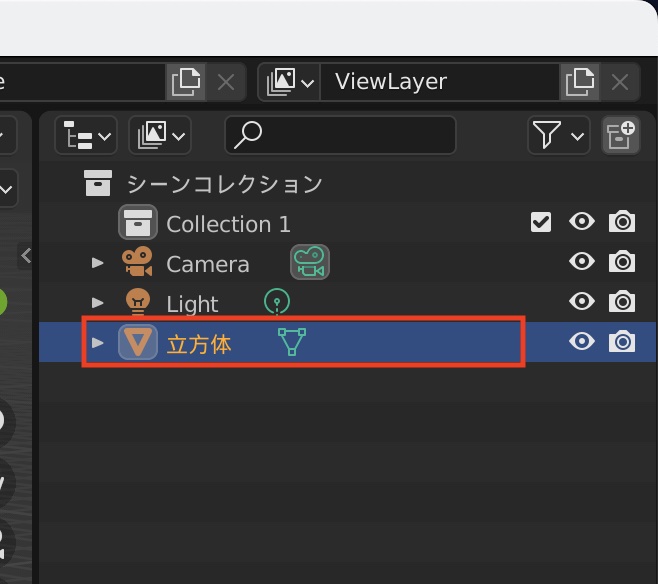The height and width of the screenshot is (584, 658).
Task: Add a new collection in the outliner
Action: [x=620, y=135]
